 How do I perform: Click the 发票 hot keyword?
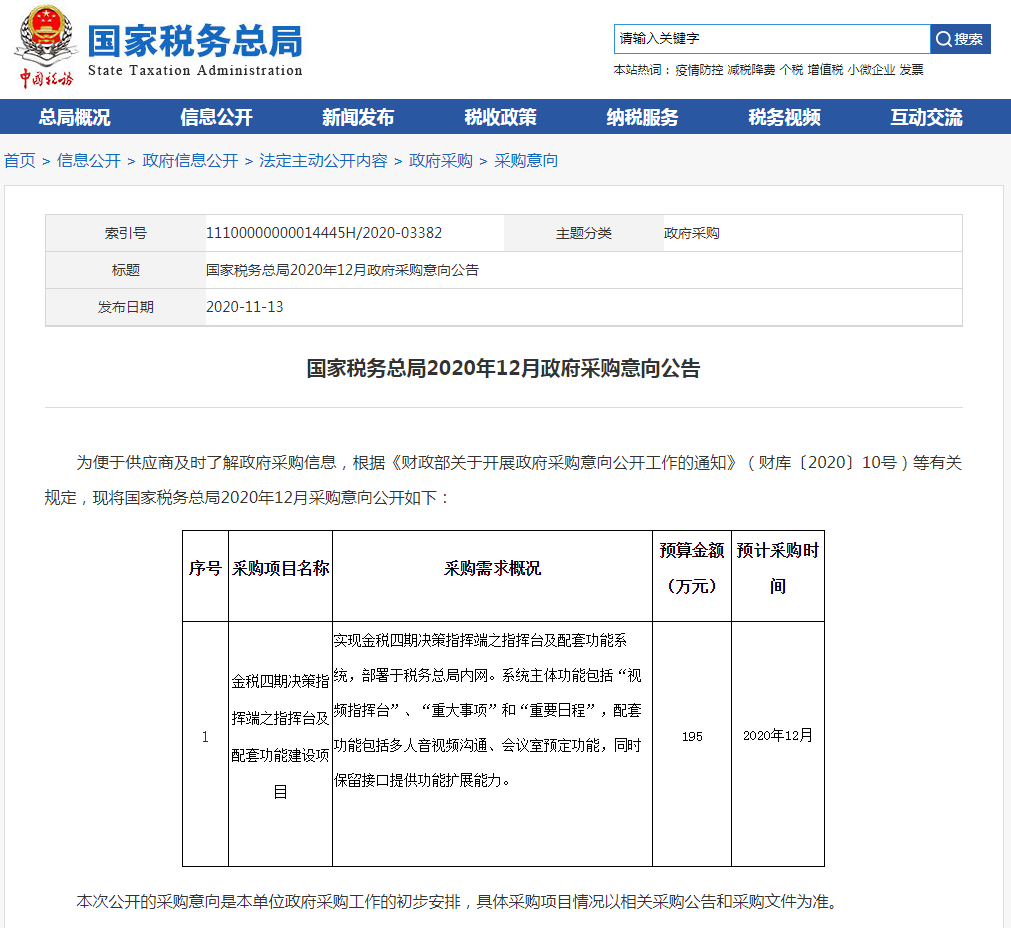[x=912, y=70]
